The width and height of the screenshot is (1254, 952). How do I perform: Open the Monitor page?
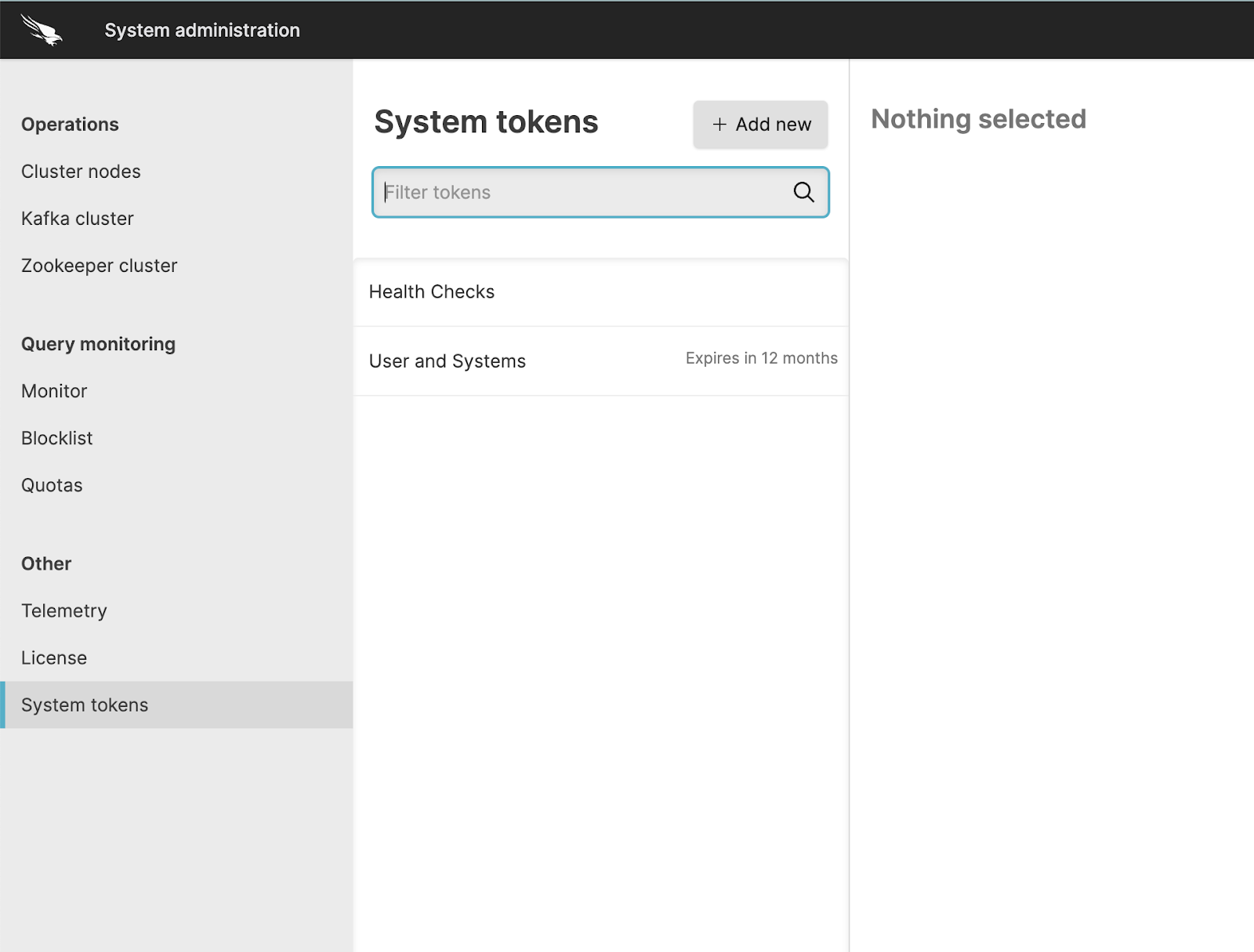tap(54, 391)
